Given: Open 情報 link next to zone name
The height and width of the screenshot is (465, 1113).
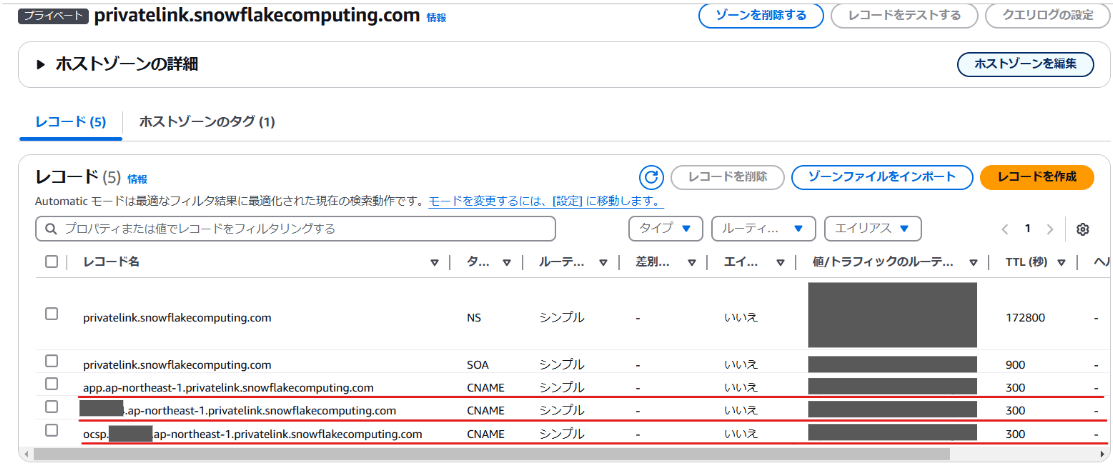Looking at the screenshot, I should pyautogui.click(x=437, y=17).
